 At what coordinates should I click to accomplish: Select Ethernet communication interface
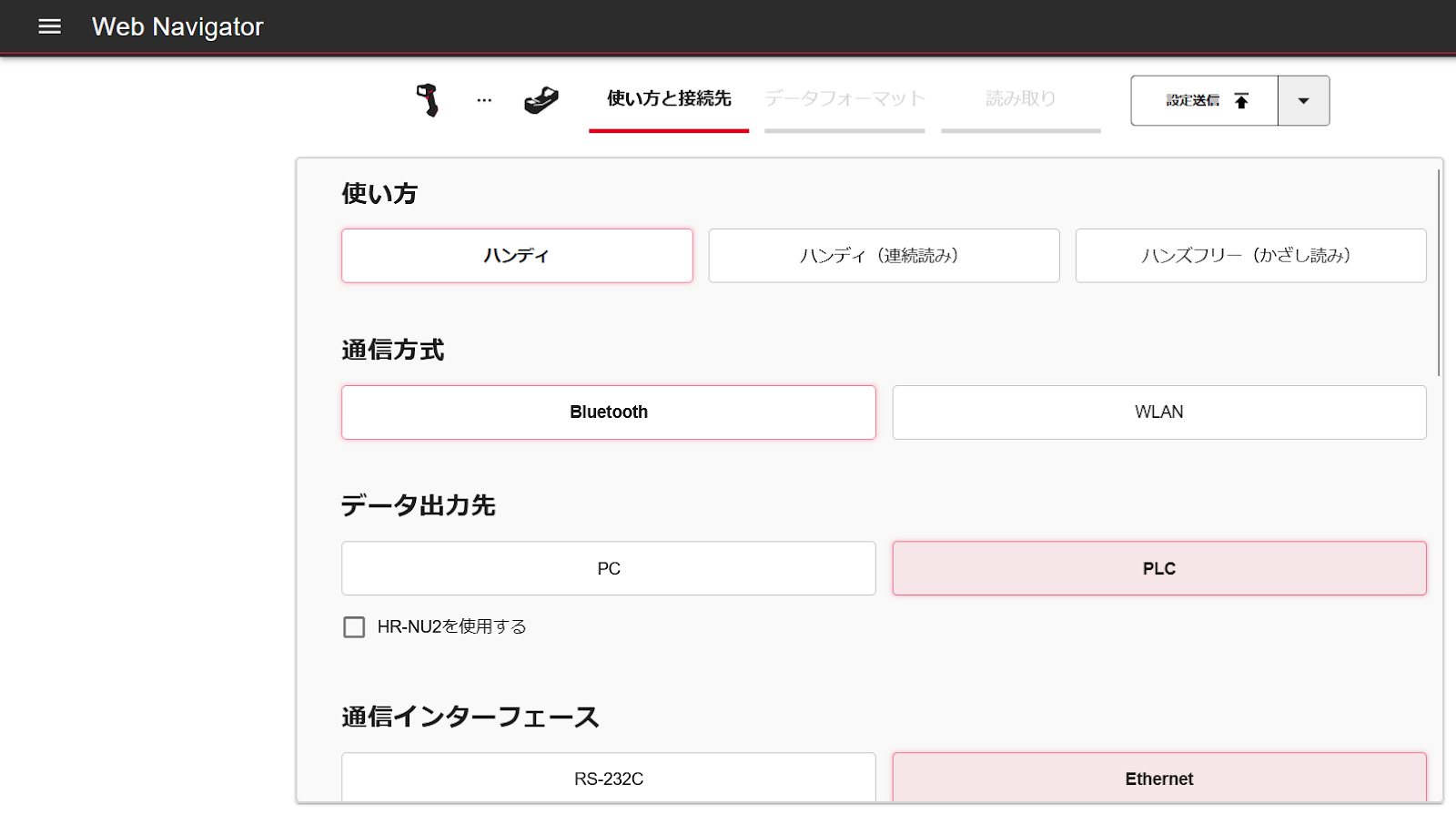coord(1159,778)
